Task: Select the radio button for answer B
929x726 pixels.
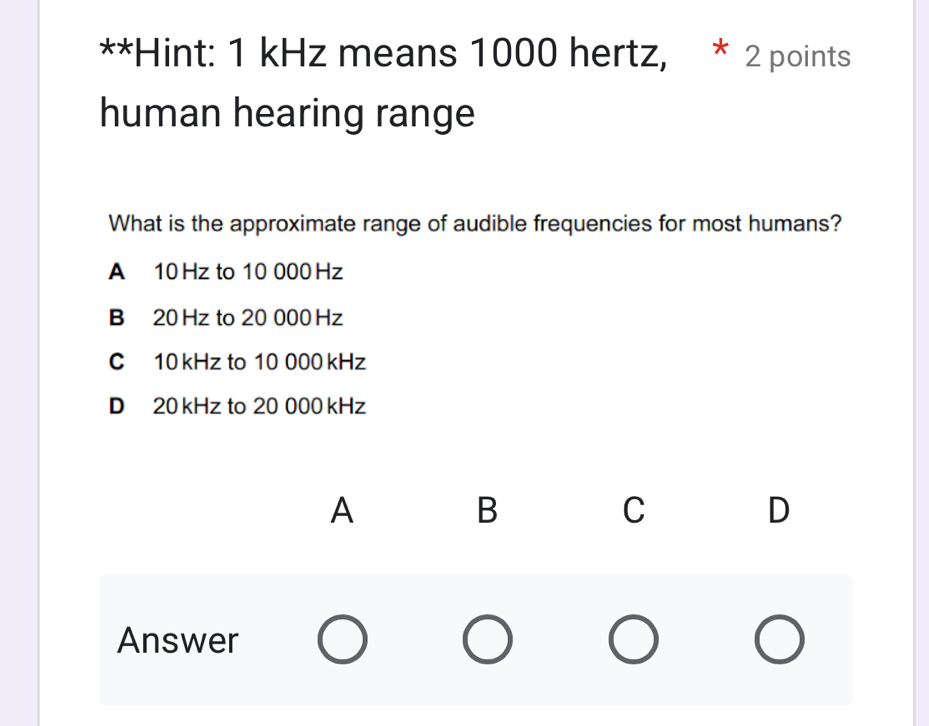Action: pos(488,640)
